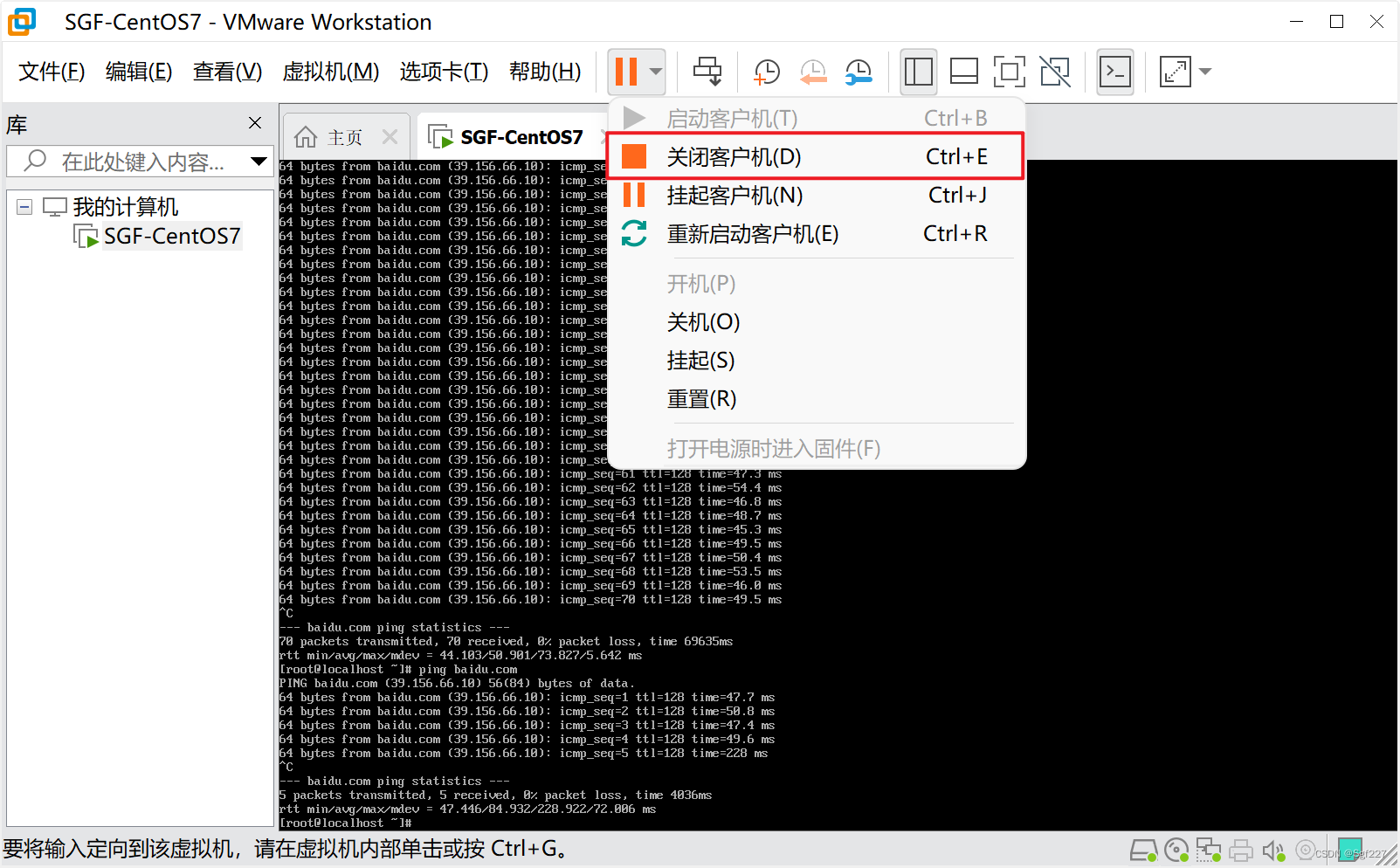Open the 虚拟机(M) menu
Image resolution: width=1400 pixels, height=868 pixels.
pyautogui.click(x=331, y=72)
